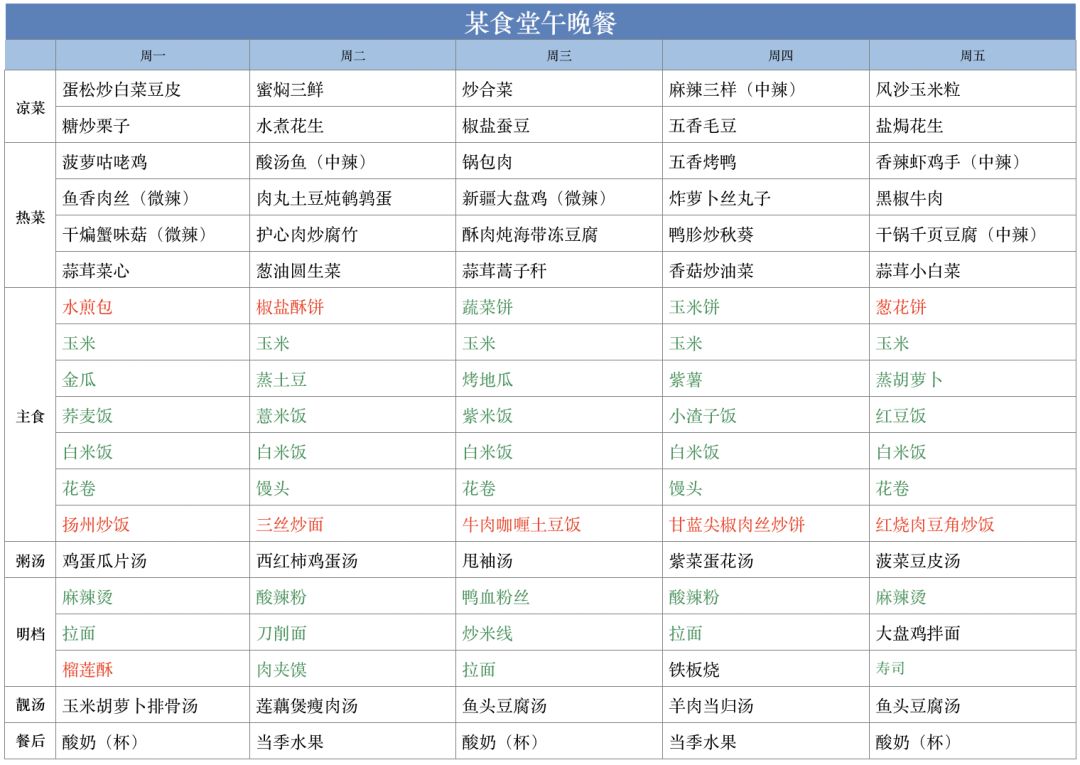Viewport: 1080px width, 765px height.
Task: Select the 五香烤鸭 entry
Action: coord(703,161)
